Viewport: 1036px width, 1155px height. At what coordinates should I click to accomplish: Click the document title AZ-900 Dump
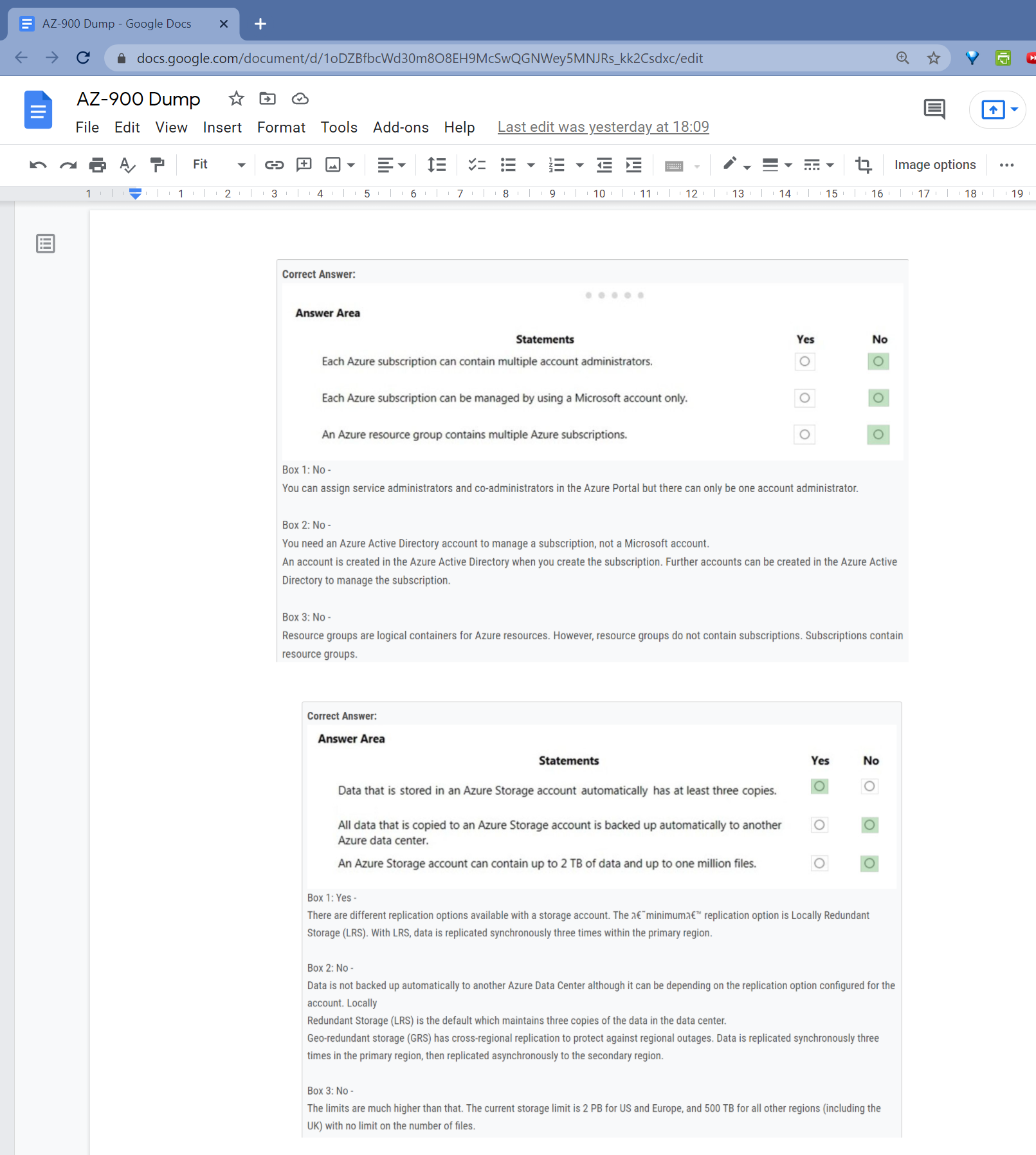138,99
